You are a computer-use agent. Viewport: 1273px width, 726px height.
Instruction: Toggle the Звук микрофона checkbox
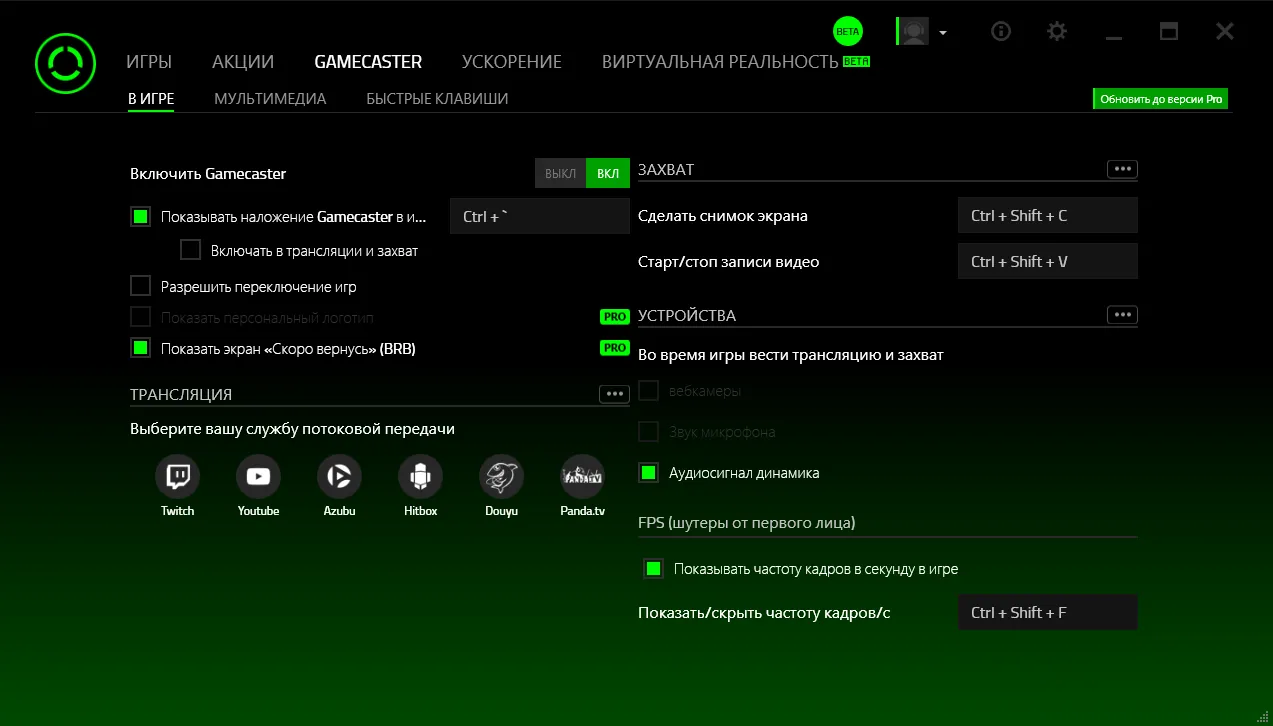(648, 432)
